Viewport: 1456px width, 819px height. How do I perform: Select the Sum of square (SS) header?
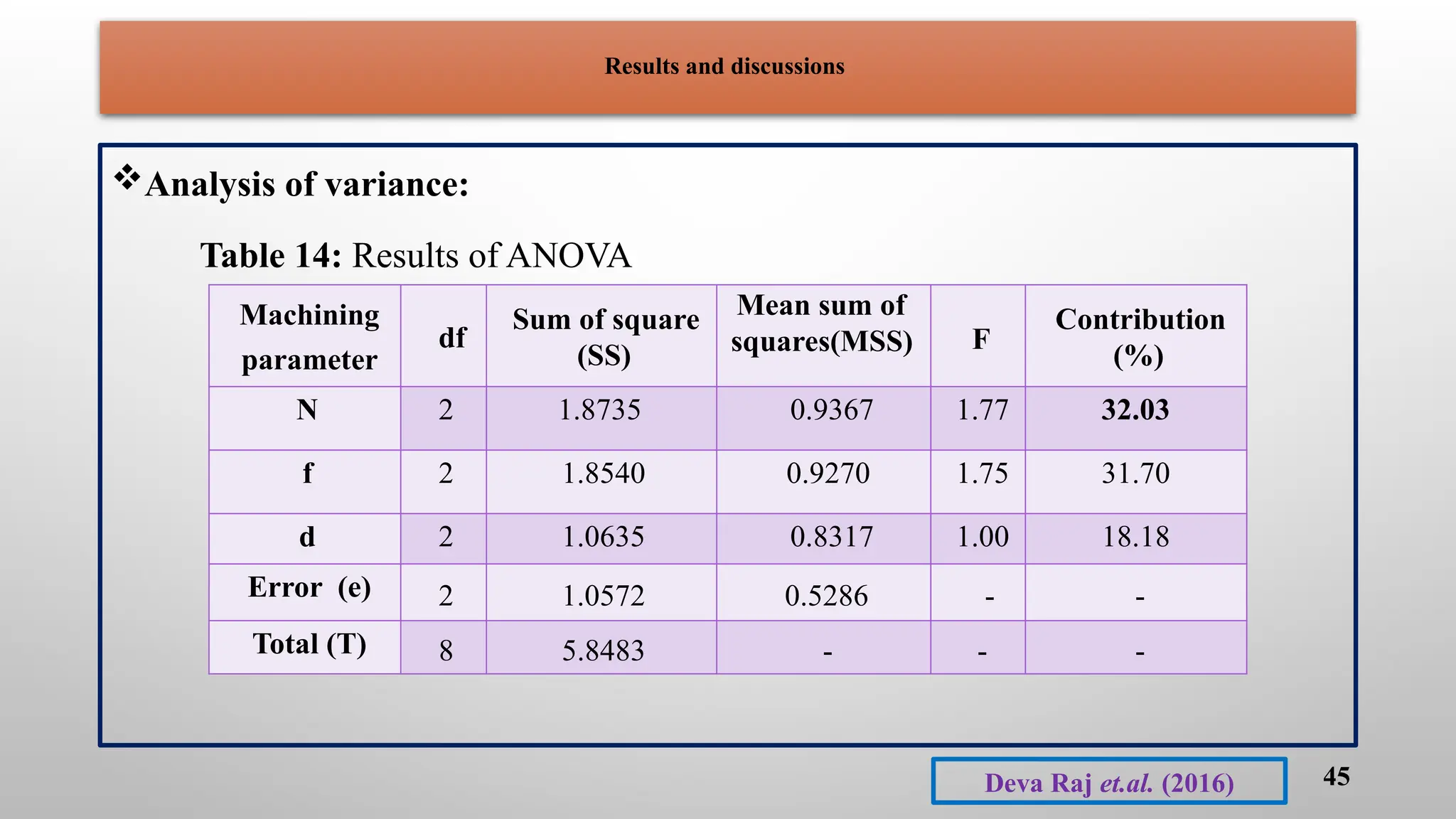(x=604, y=336)
